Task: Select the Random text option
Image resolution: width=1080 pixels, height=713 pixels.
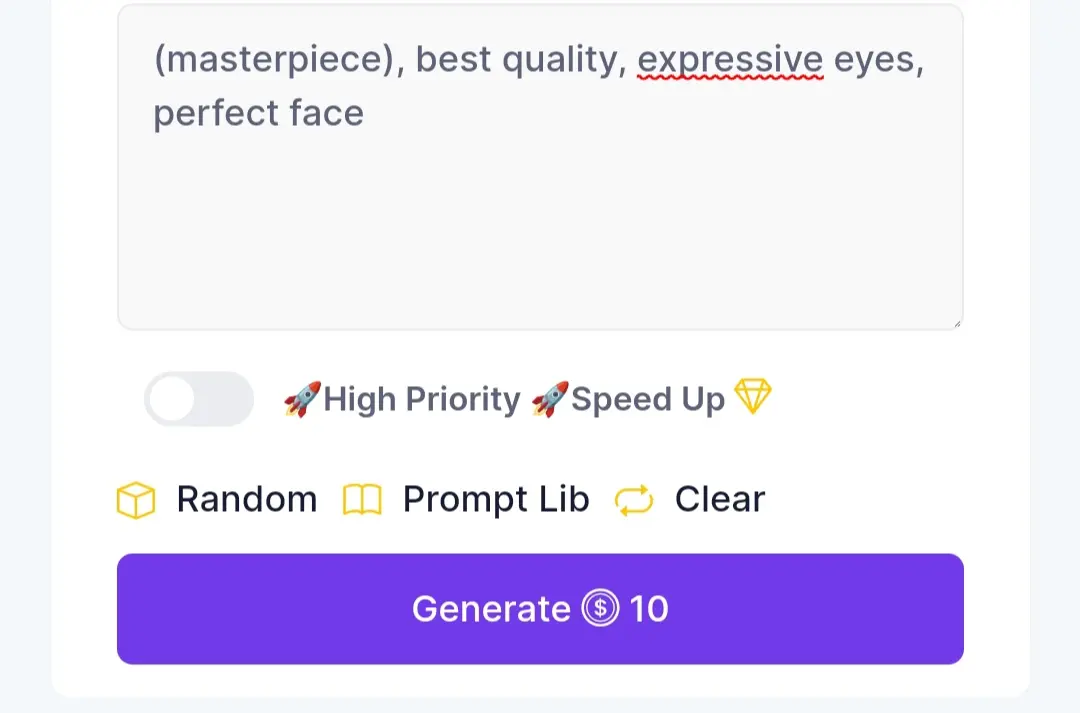Action: [247, 499]
